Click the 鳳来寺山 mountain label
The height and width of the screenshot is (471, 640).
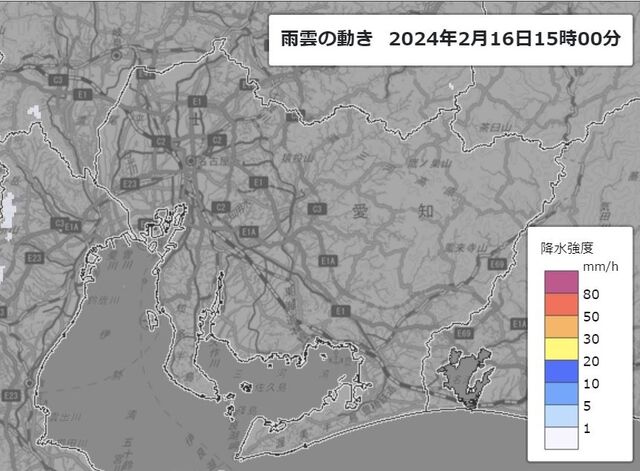[466, 247]
